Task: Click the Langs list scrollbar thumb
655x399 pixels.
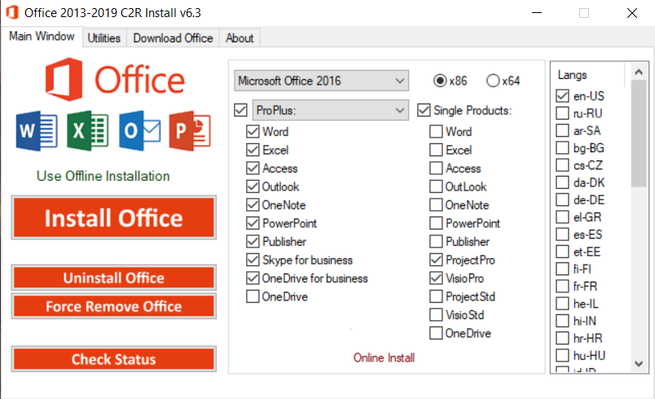Action: coord(638,134)
